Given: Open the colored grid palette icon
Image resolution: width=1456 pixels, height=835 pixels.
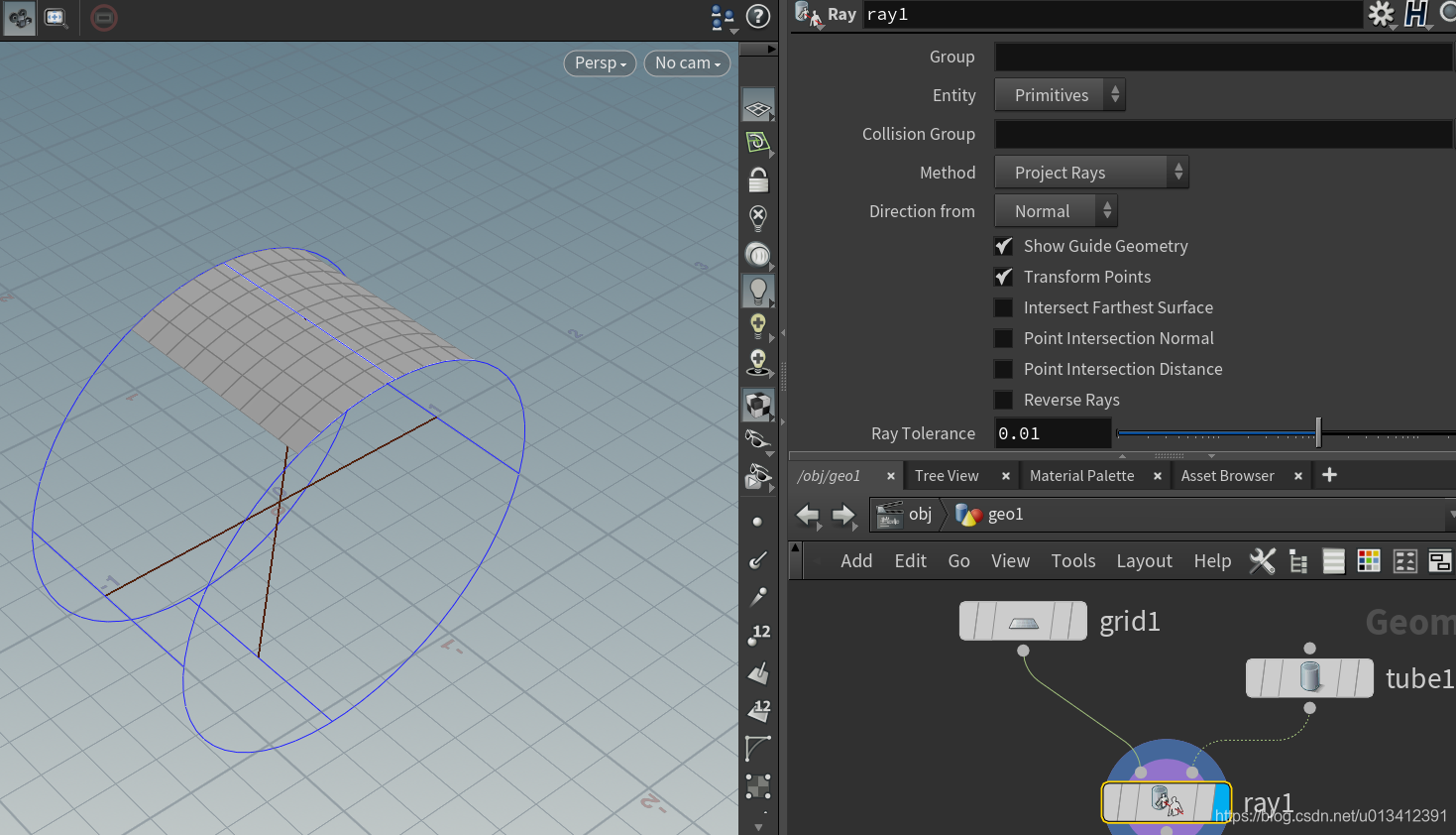Looking at the screenshot, I should pyautogui.click(x=1369, y=561).
